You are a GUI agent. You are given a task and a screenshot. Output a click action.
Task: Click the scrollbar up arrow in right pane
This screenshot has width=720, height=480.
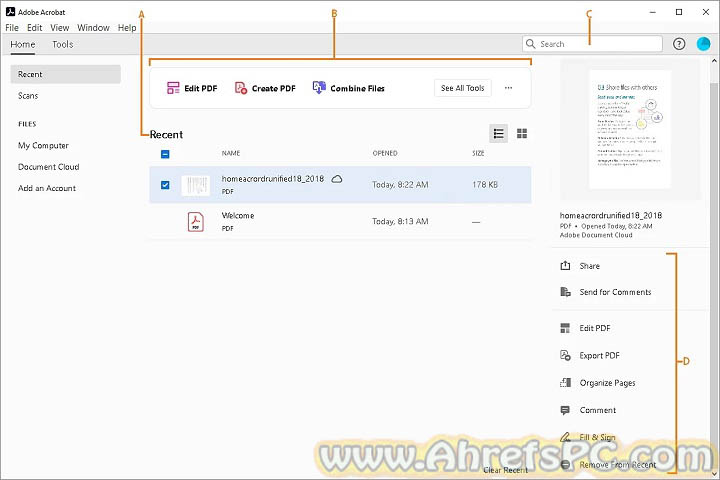tap(714, 60)
